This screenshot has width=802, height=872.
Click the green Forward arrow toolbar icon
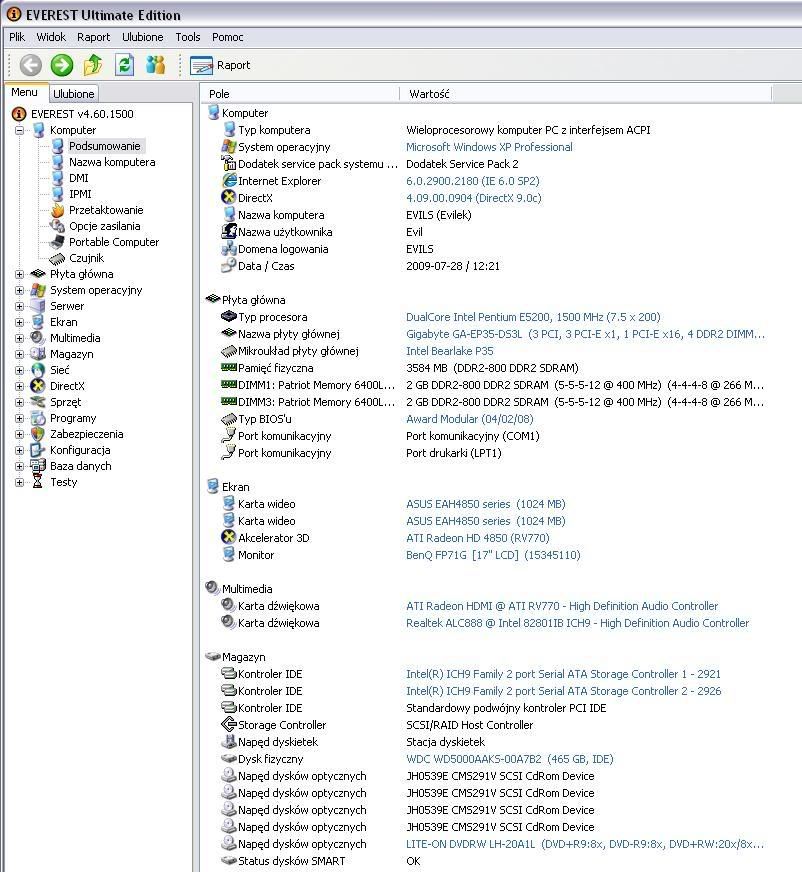(x=62, y=65)
